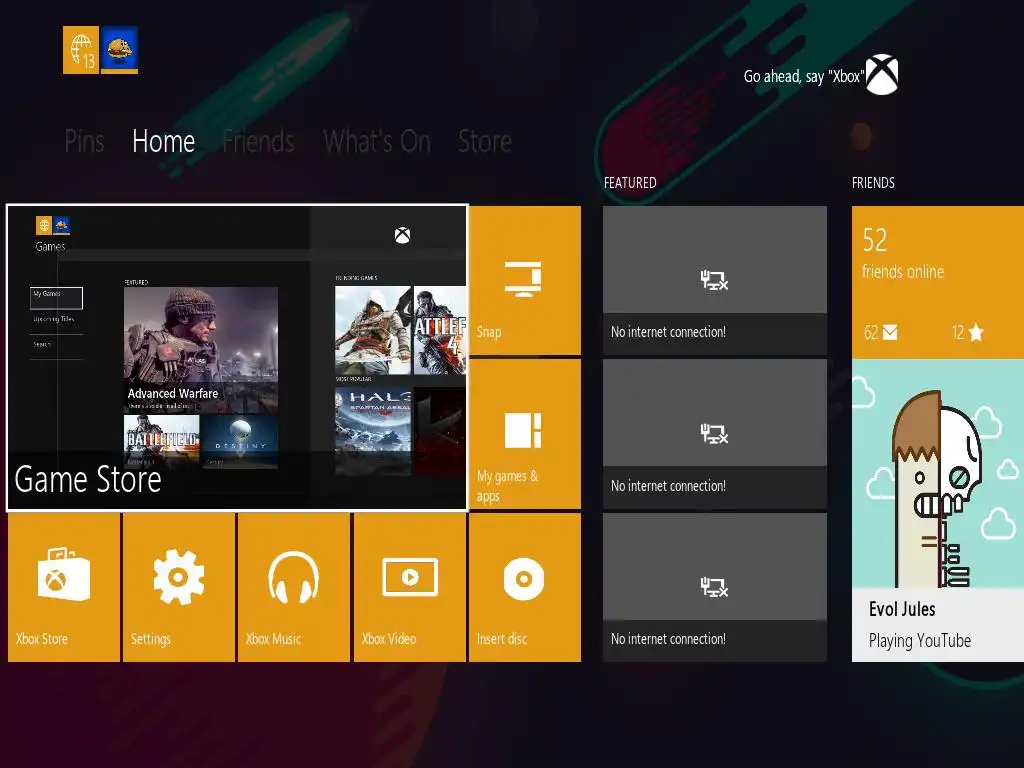Click the Xbox logo inside the Game Store preview
Image resolution: width=1024 pixels, height=768 pixels.
(402, 235)
